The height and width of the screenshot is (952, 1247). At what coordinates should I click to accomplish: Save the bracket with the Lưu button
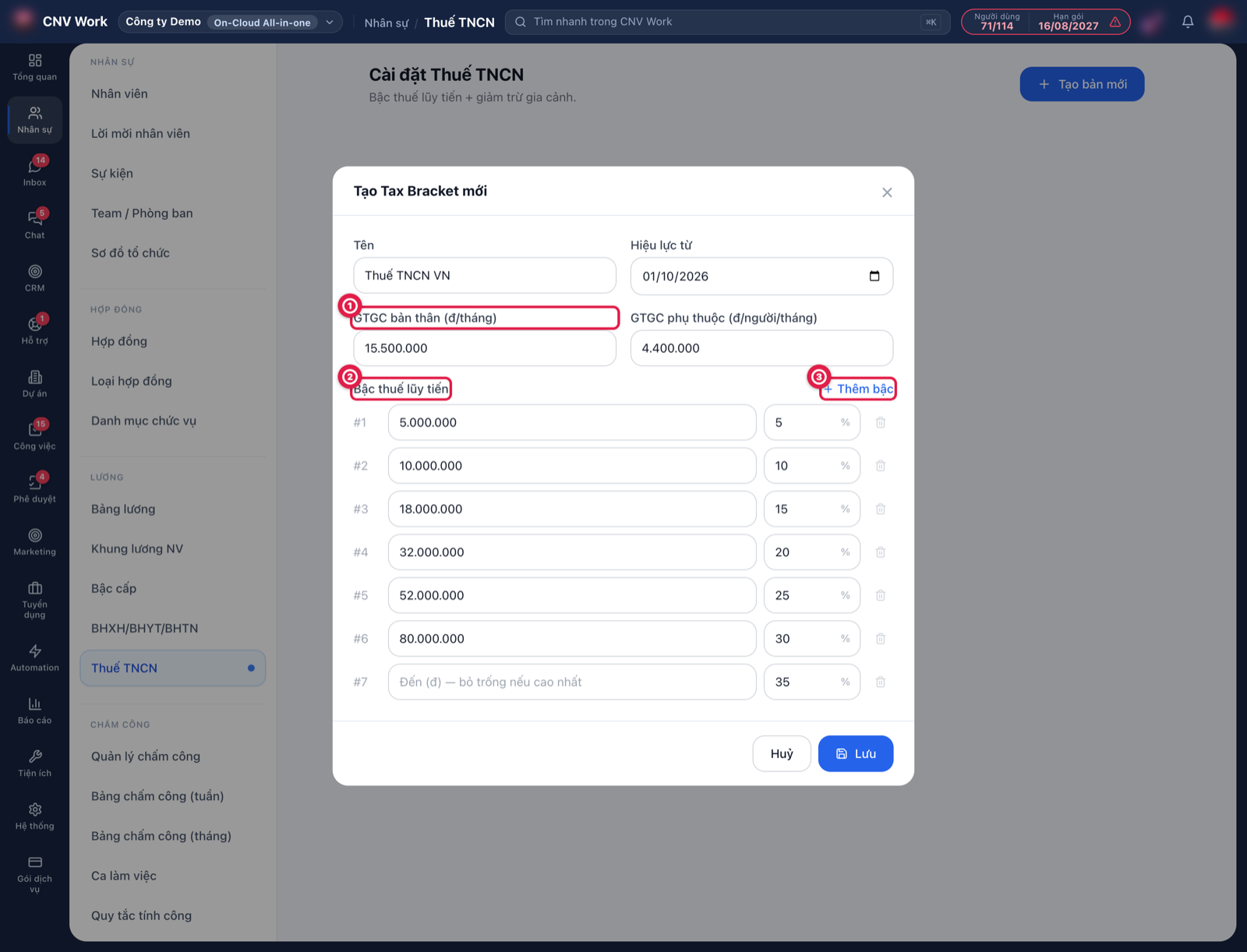(856, 753)
